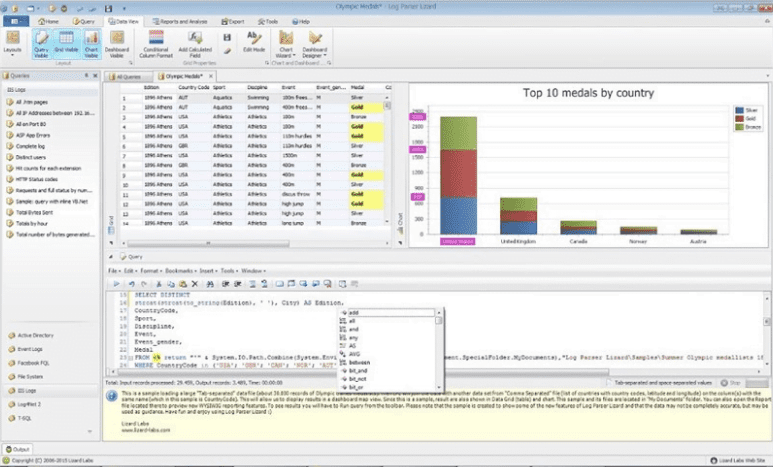The height and width of the screenshot is (467, 773).
Task: Open Conditional Column Format
Action: pyautogui.click(x=156, y=44)
